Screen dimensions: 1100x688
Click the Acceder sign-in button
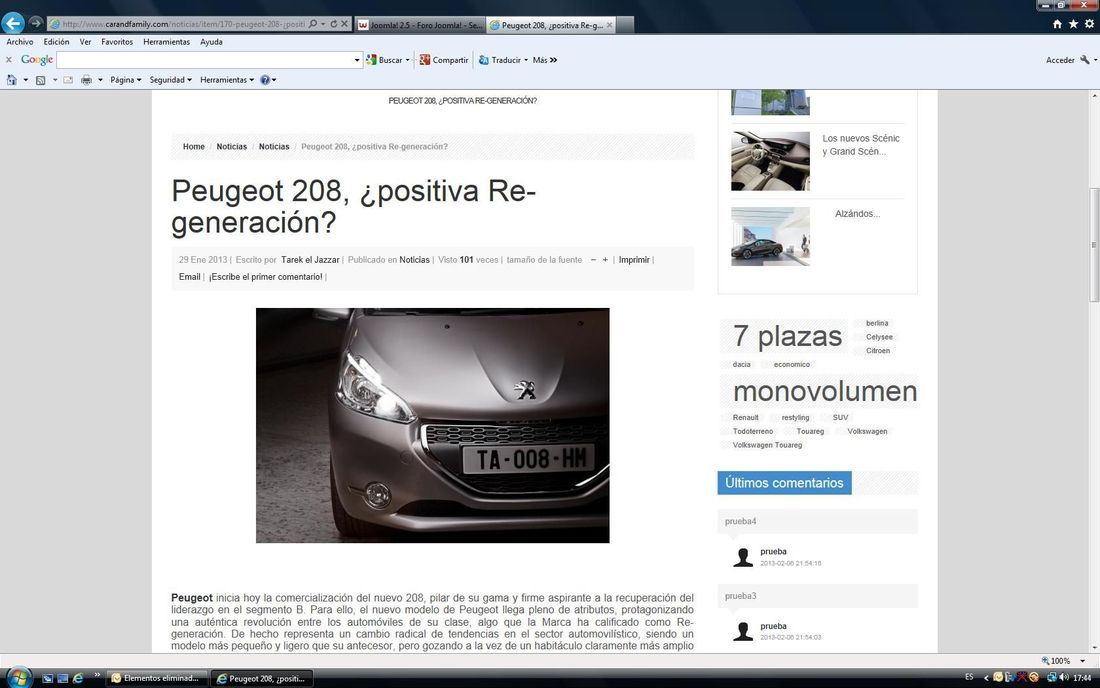1060,60
